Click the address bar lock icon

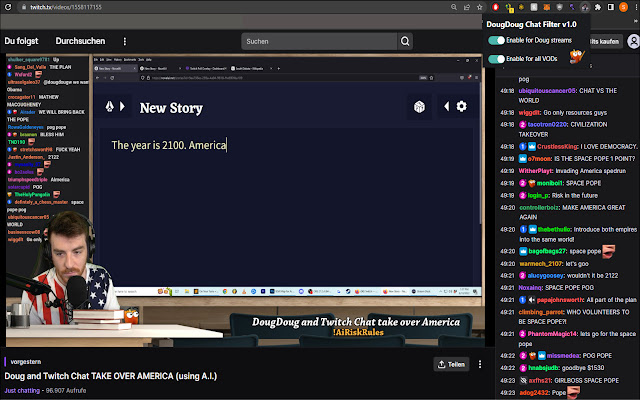pyautogui.click(x=24, y=7)
